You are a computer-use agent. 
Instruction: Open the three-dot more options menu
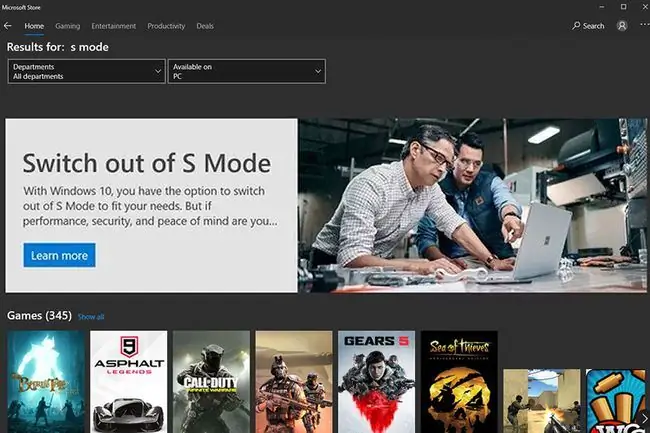[645, 25]
